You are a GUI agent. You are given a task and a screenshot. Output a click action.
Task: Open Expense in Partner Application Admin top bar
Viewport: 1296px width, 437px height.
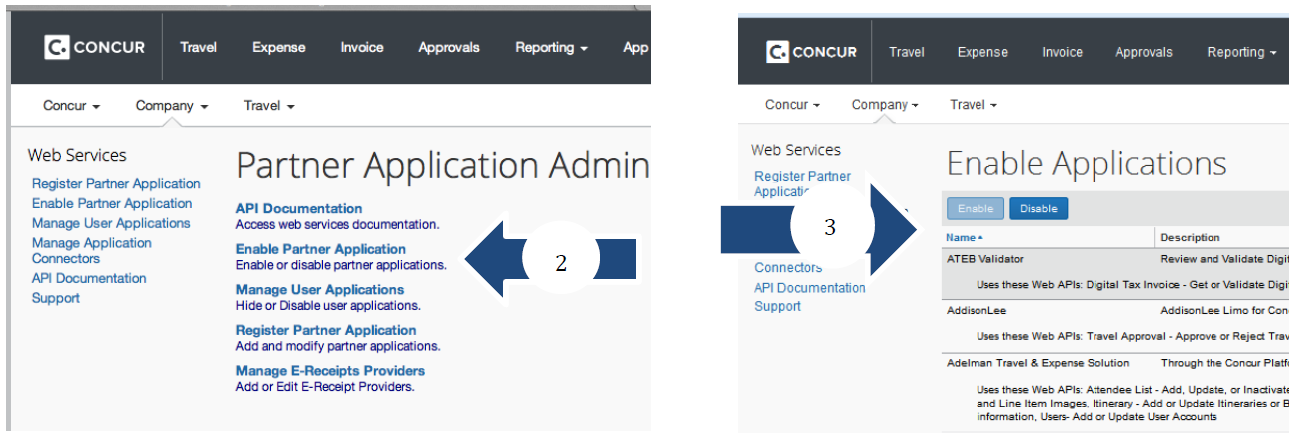(279, 47)
